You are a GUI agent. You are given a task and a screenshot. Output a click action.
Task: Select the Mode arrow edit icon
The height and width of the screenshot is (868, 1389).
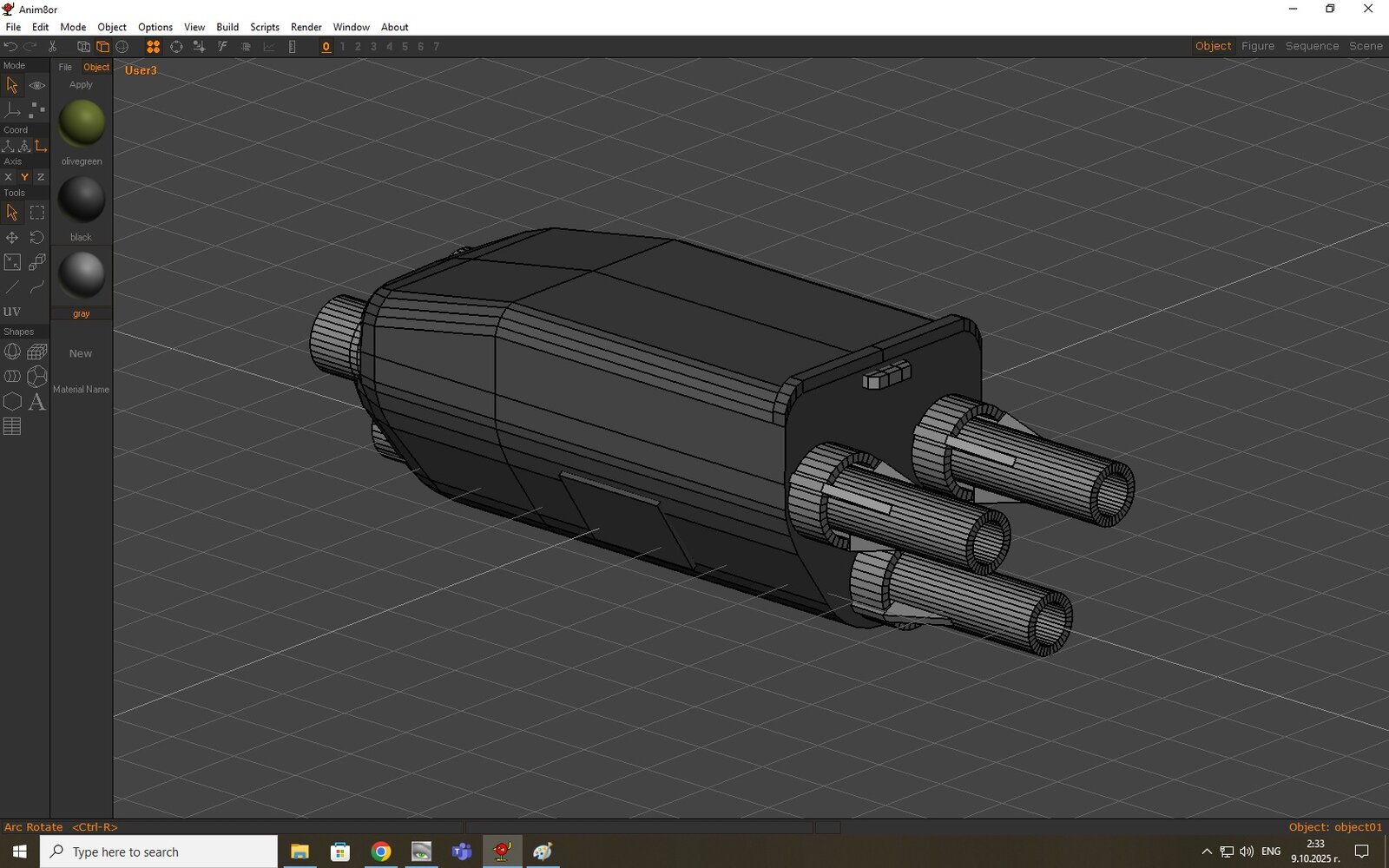[12, 85]
